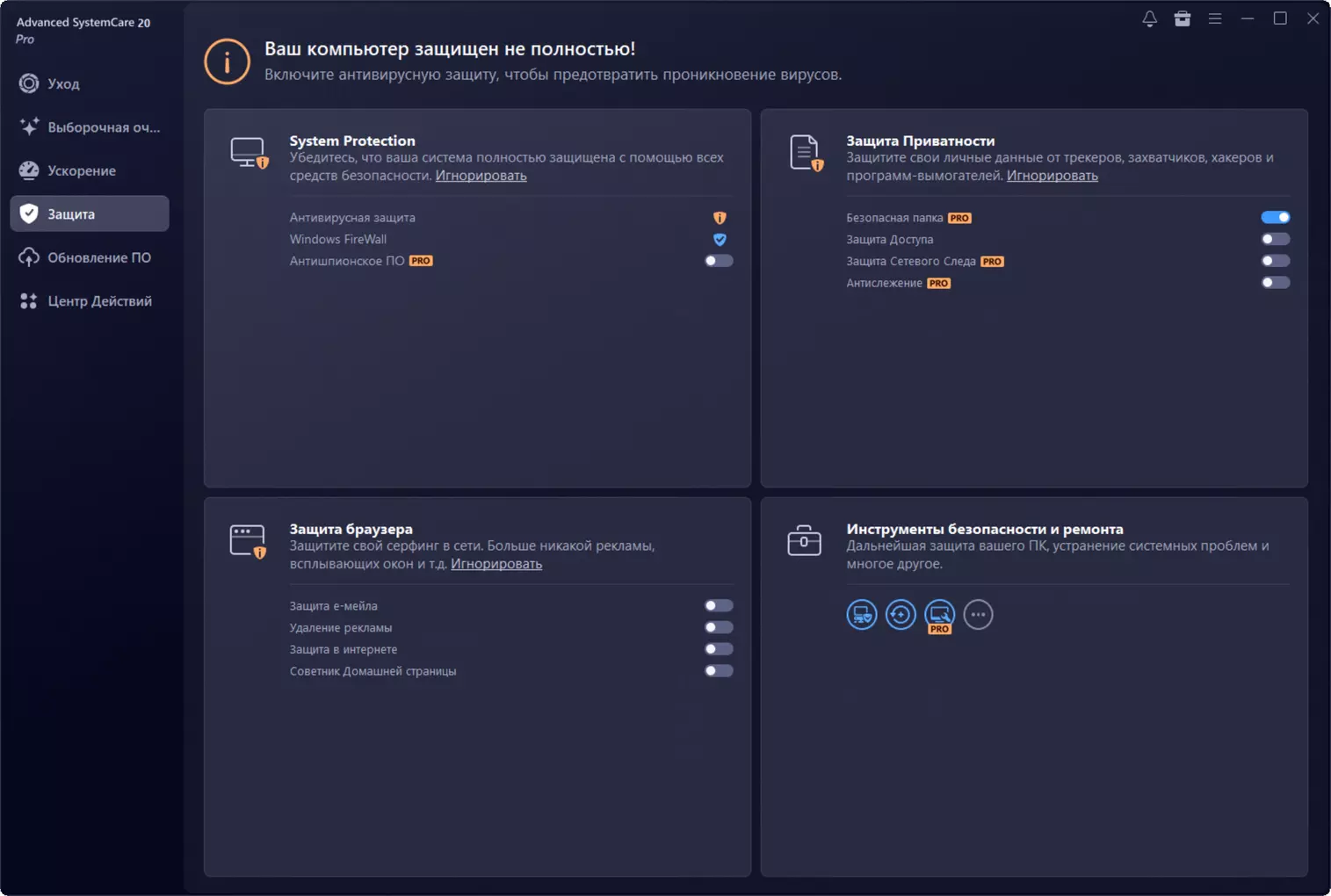Screen dimensions: 1331x896
Task: Click Игнорировать under Защита браузера
Action: coord(496,564)
